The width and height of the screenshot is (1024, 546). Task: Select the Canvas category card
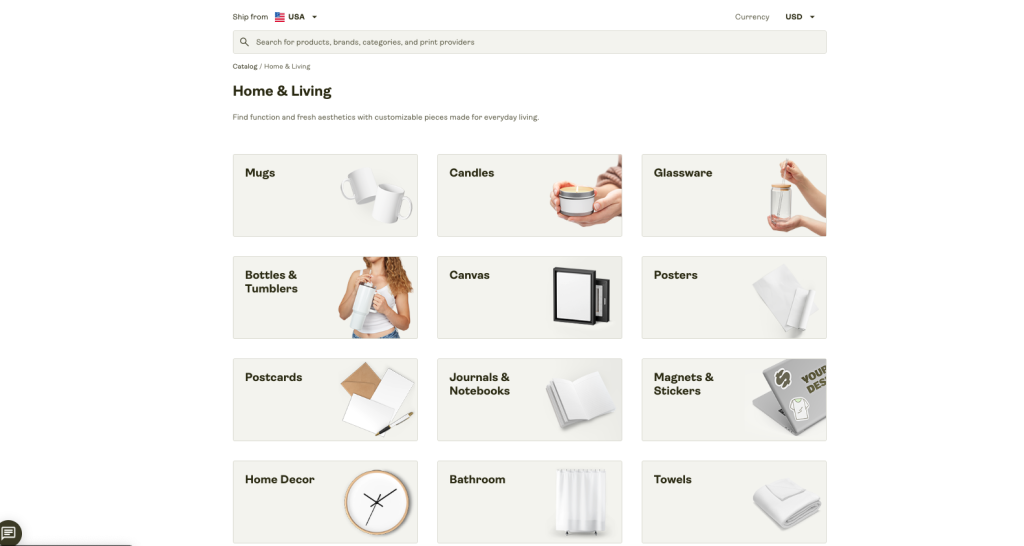click(x=530, y=297)
